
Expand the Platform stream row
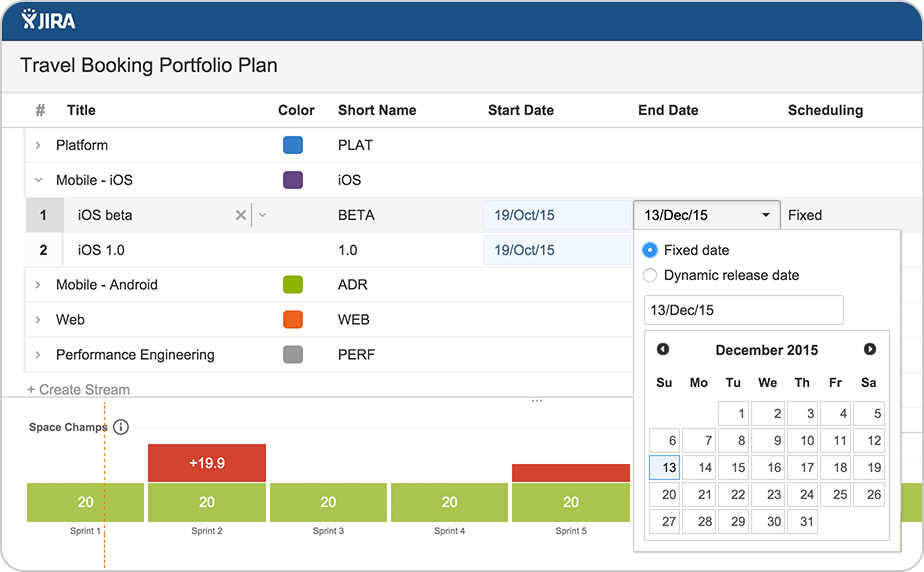[x=38, y=145]
